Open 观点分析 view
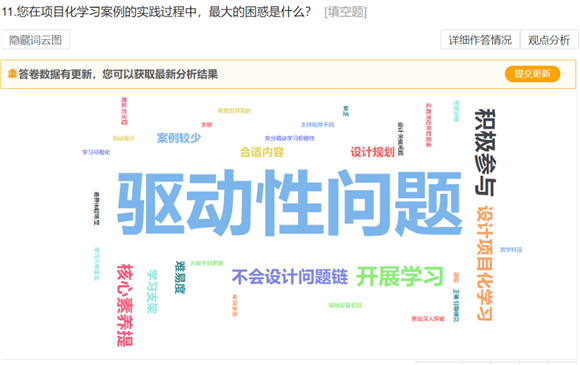 pyautogui.click(x=549, y=40)
